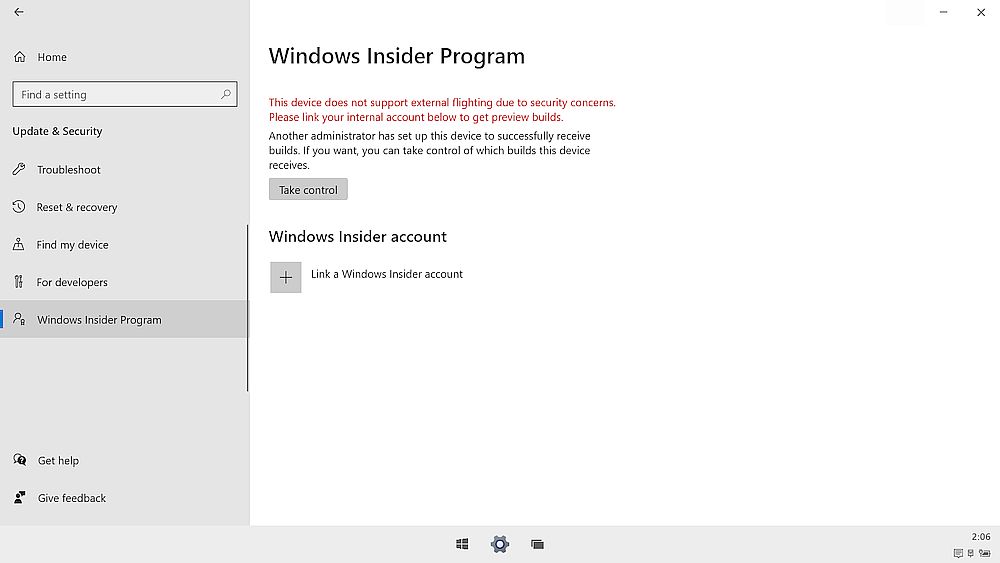Close the Settings window
The height and width of the screenshot is (563, 1000).
coord(981,12)
